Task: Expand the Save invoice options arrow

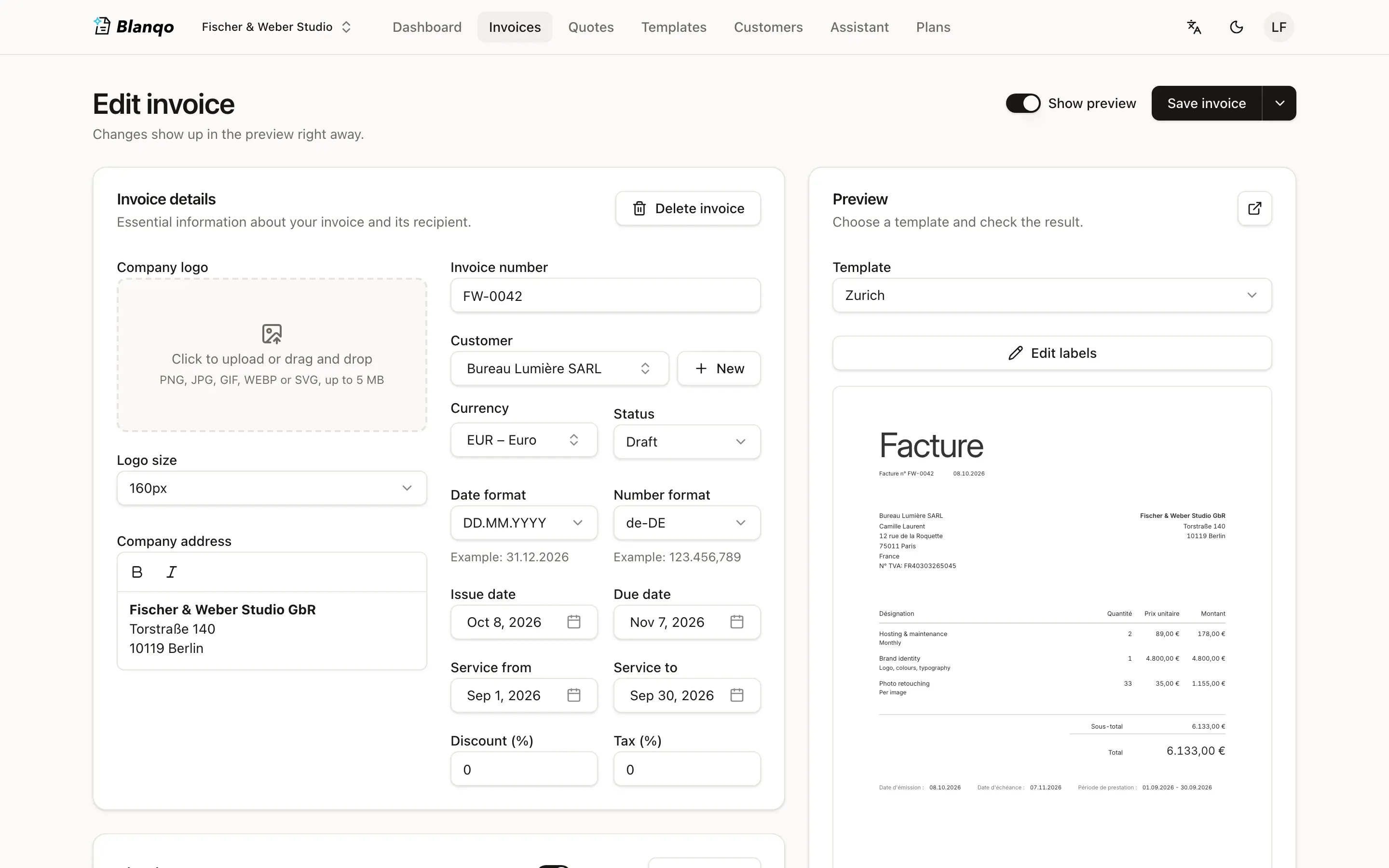Action: point(1280,103)
